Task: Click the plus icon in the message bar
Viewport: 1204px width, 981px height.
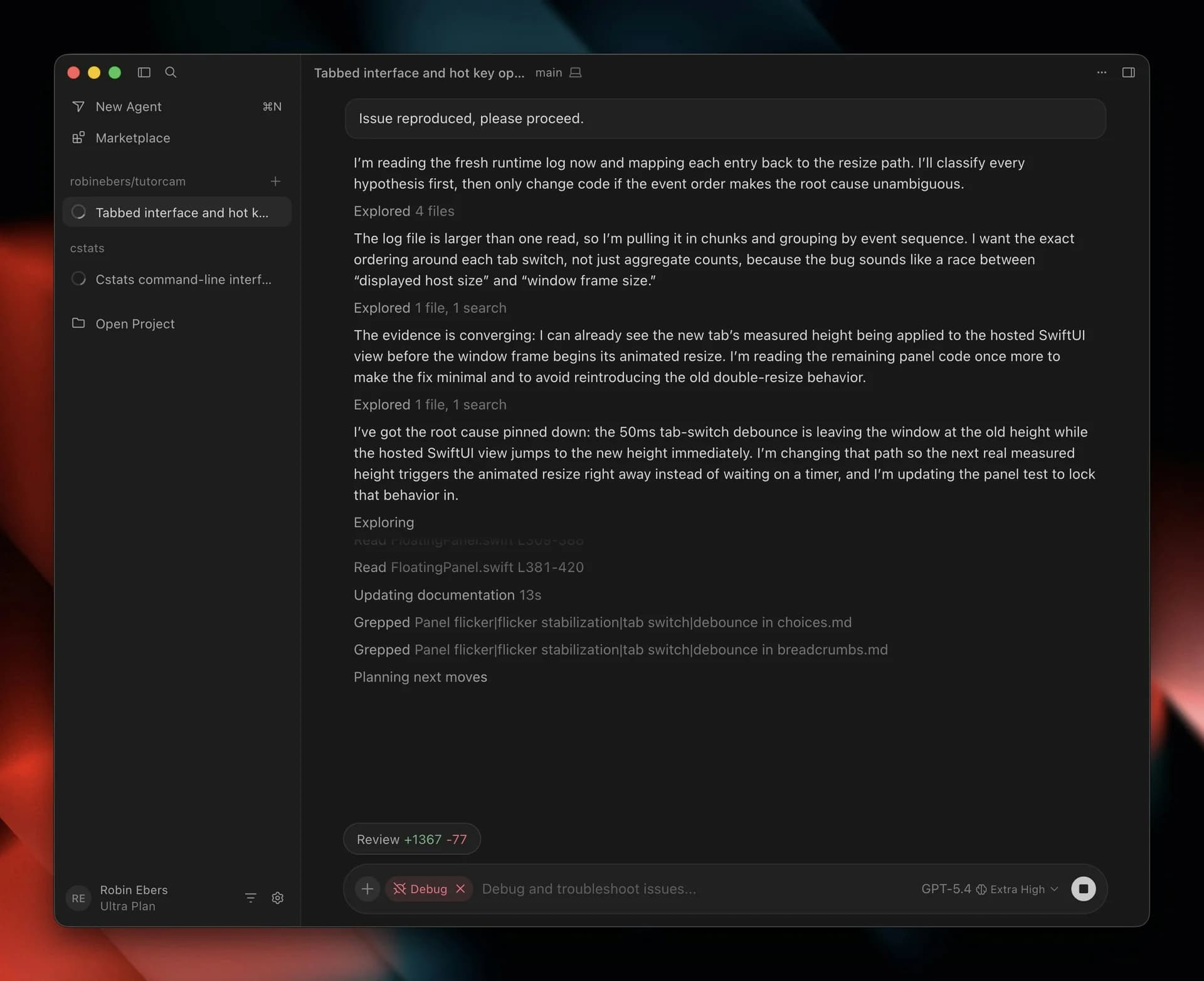Action: click(367, 889)
